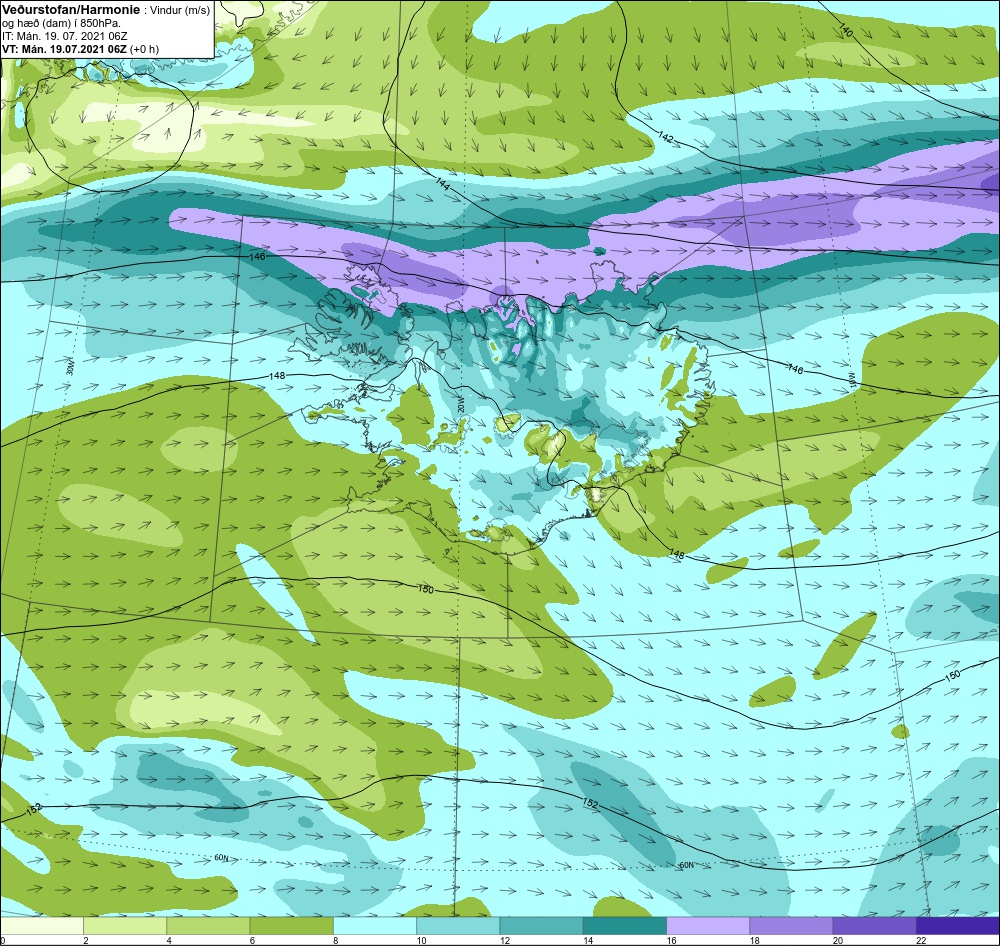Click the '(+0 h)' forecast offset text
Image resolution: width=1000 pixels, height=946 pixels.
coord(144,49)
